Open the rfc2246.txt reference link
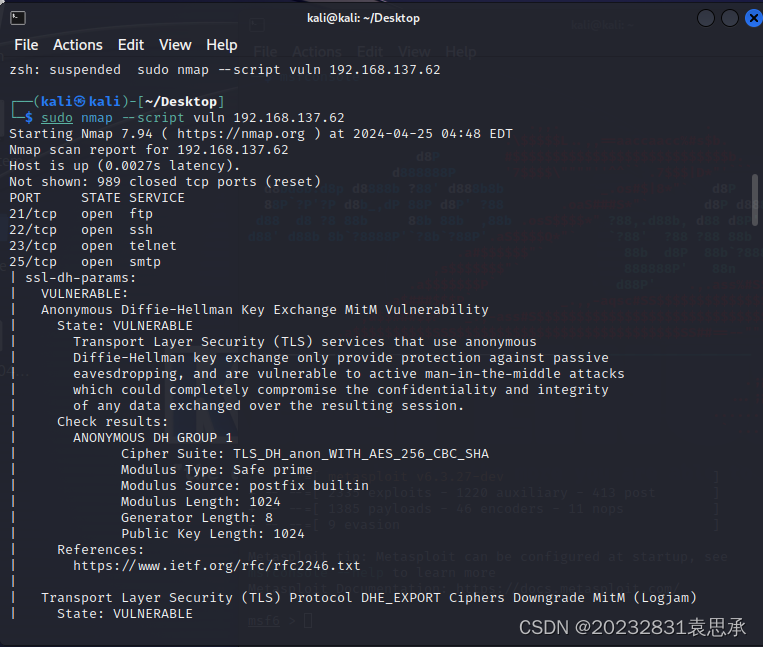This screenshot has width=763, height=647. pyautogui.click(x=216, y=566)
